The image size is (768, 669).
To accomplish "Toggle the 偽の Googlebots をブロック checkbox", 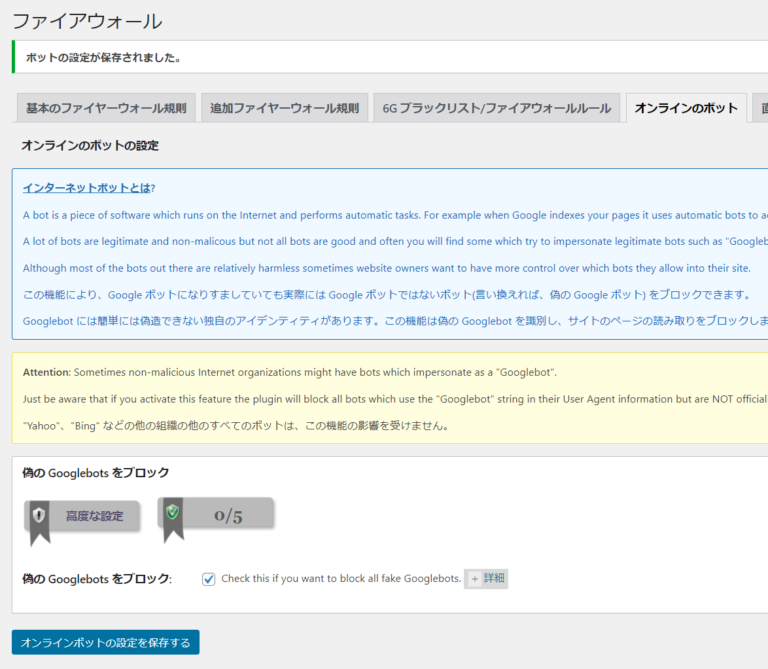I will pos(209,579).
